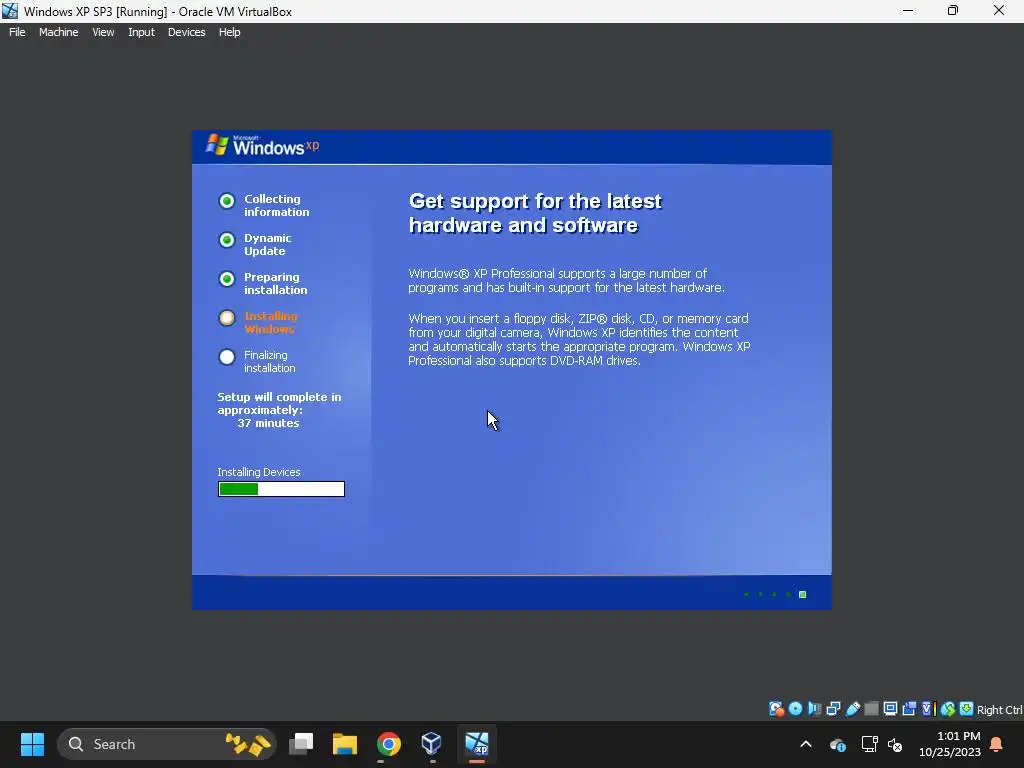
Task: Click the optical drive status icon
Action: click(795, 709)
